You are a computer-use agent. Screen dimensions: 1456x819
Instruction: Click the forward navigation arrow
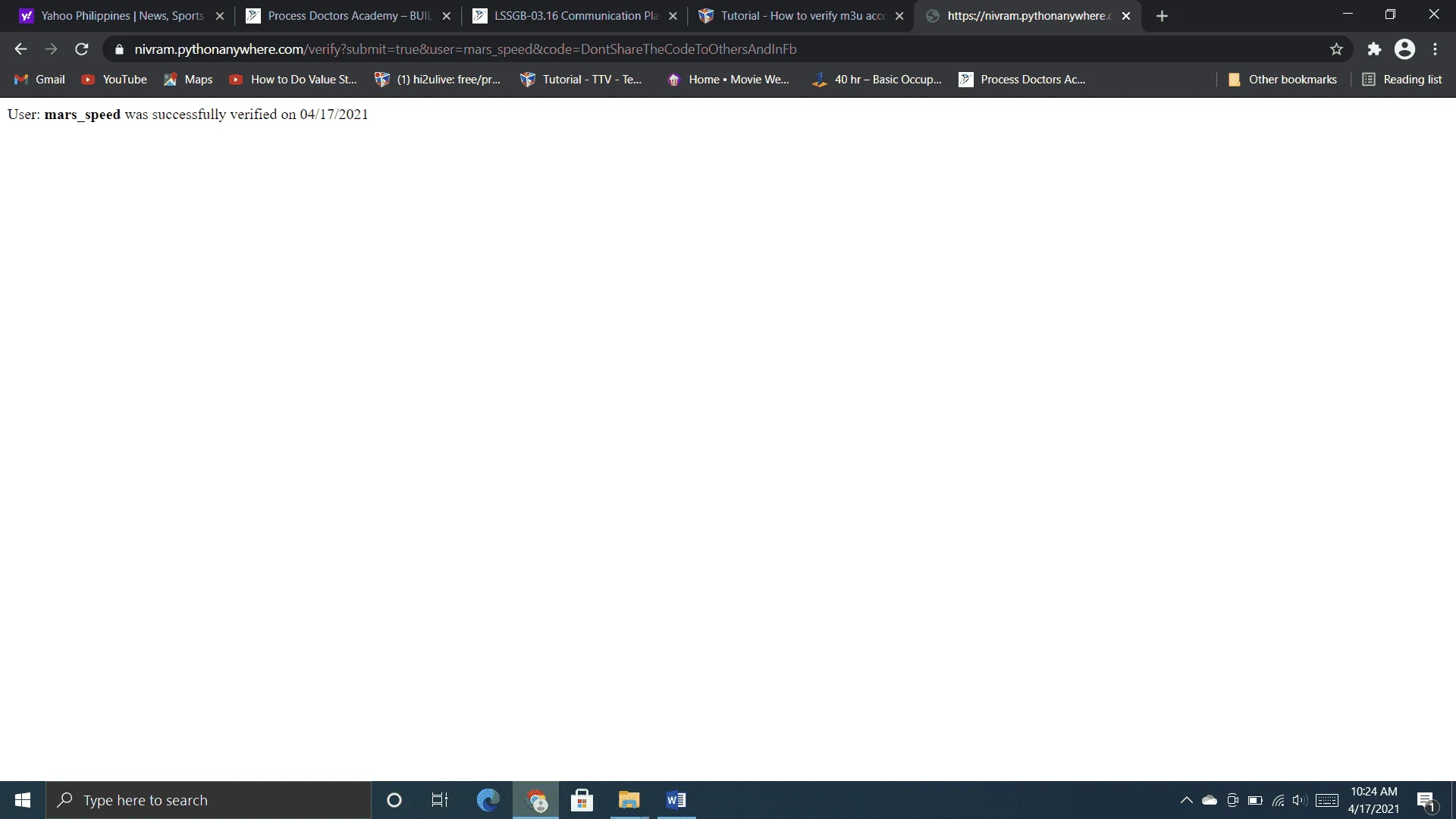tap(51, 49)
